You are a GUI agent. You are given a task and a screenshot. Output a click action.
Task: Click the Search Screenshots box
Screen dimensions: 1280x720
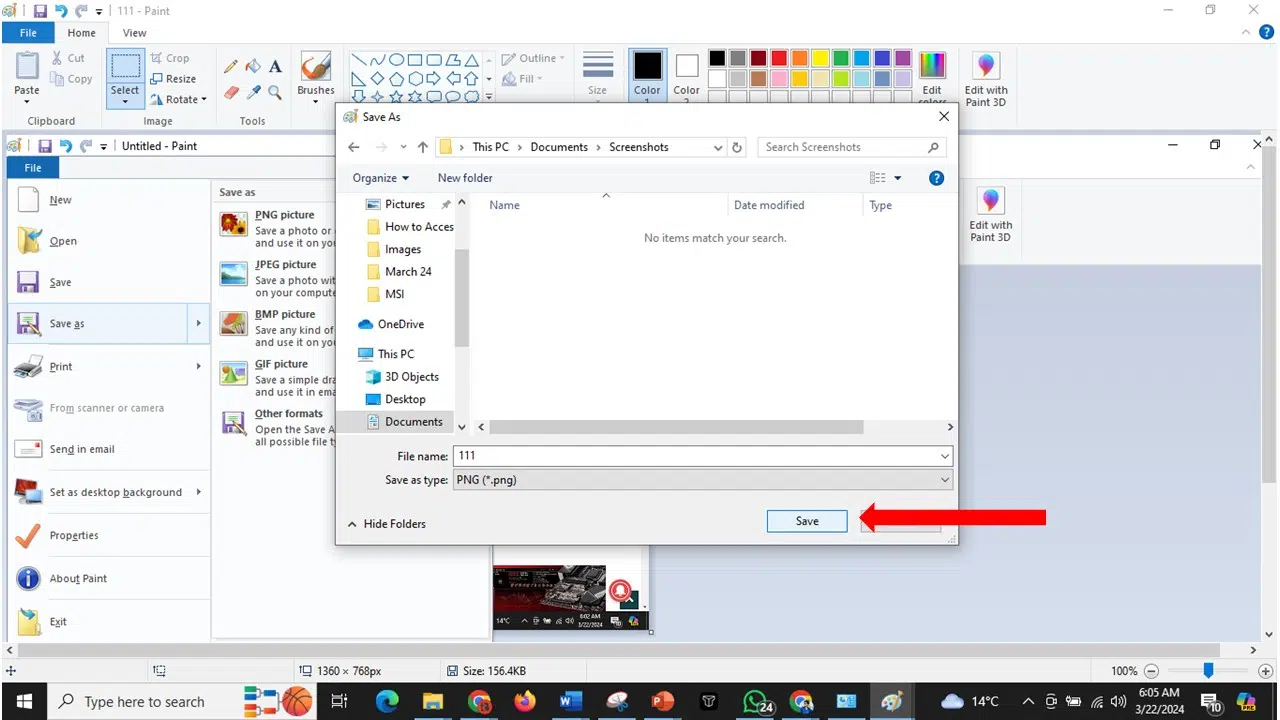click(852, 147)
